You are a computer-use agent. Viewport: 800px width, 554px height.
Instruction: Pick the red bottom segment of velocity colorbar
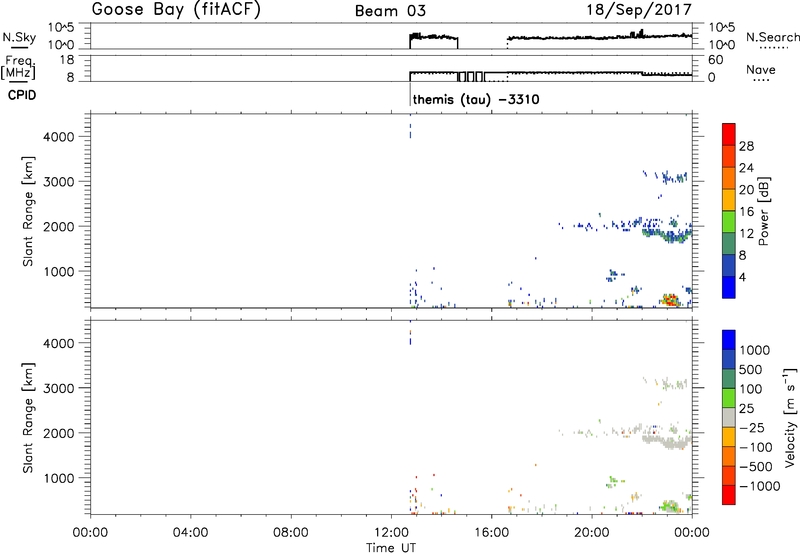pyautogui.click(x=729, y=494)
